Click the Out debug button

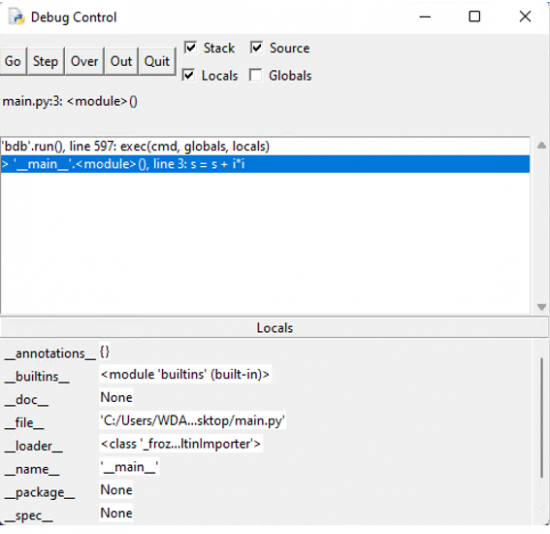pos(121,61)
